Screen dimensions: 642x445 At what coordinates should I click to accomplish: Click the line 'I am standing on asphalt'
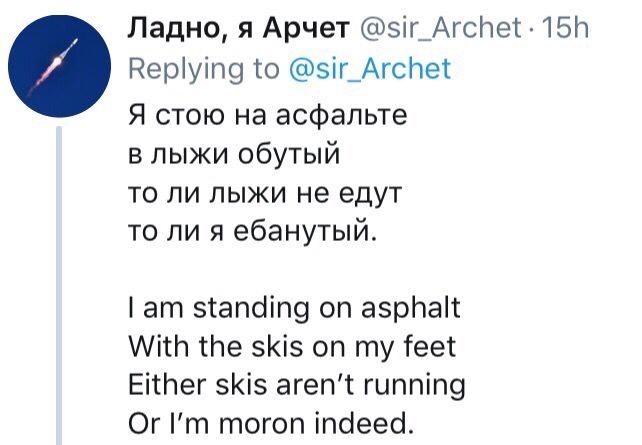pyautogui.click(x=295, y=307)
